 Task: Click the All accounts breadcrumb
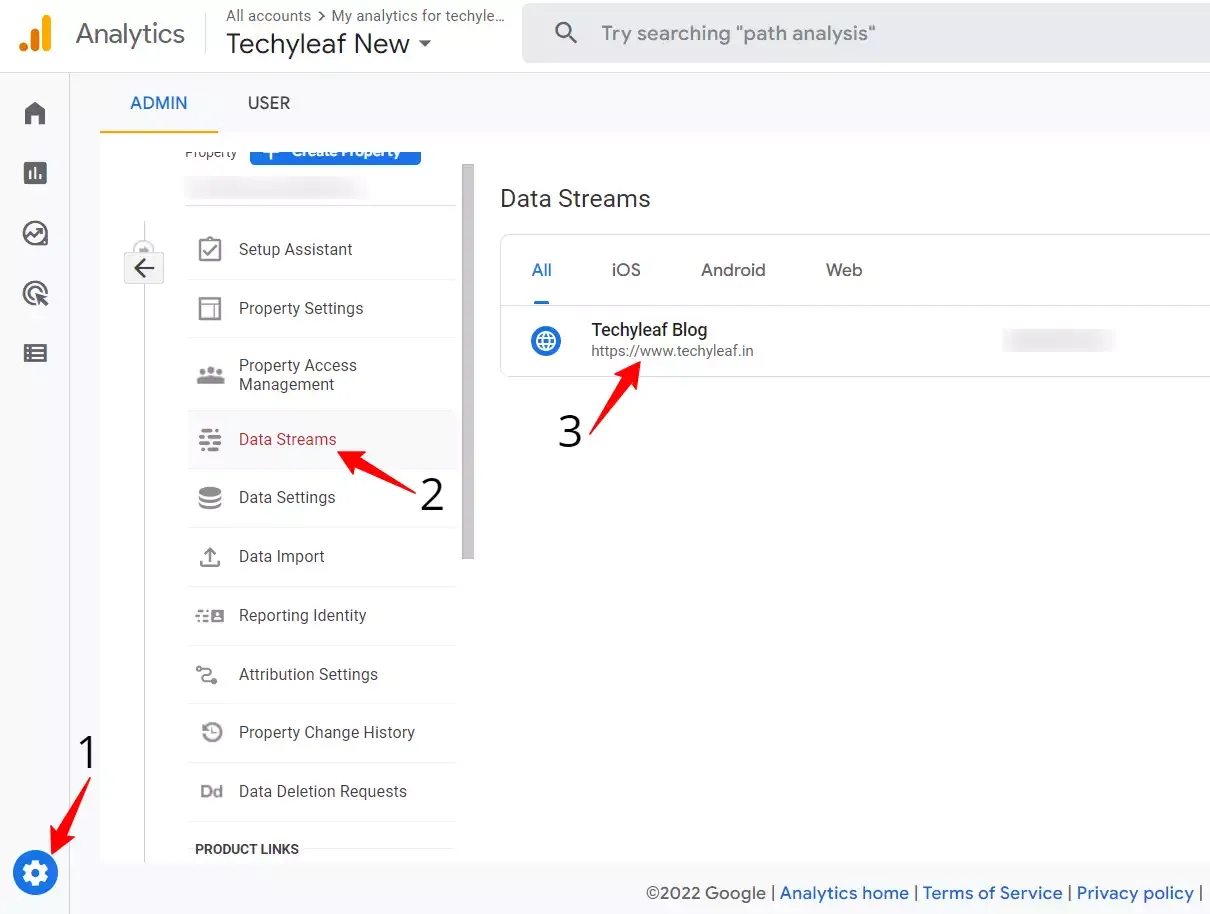pos(268,15)
